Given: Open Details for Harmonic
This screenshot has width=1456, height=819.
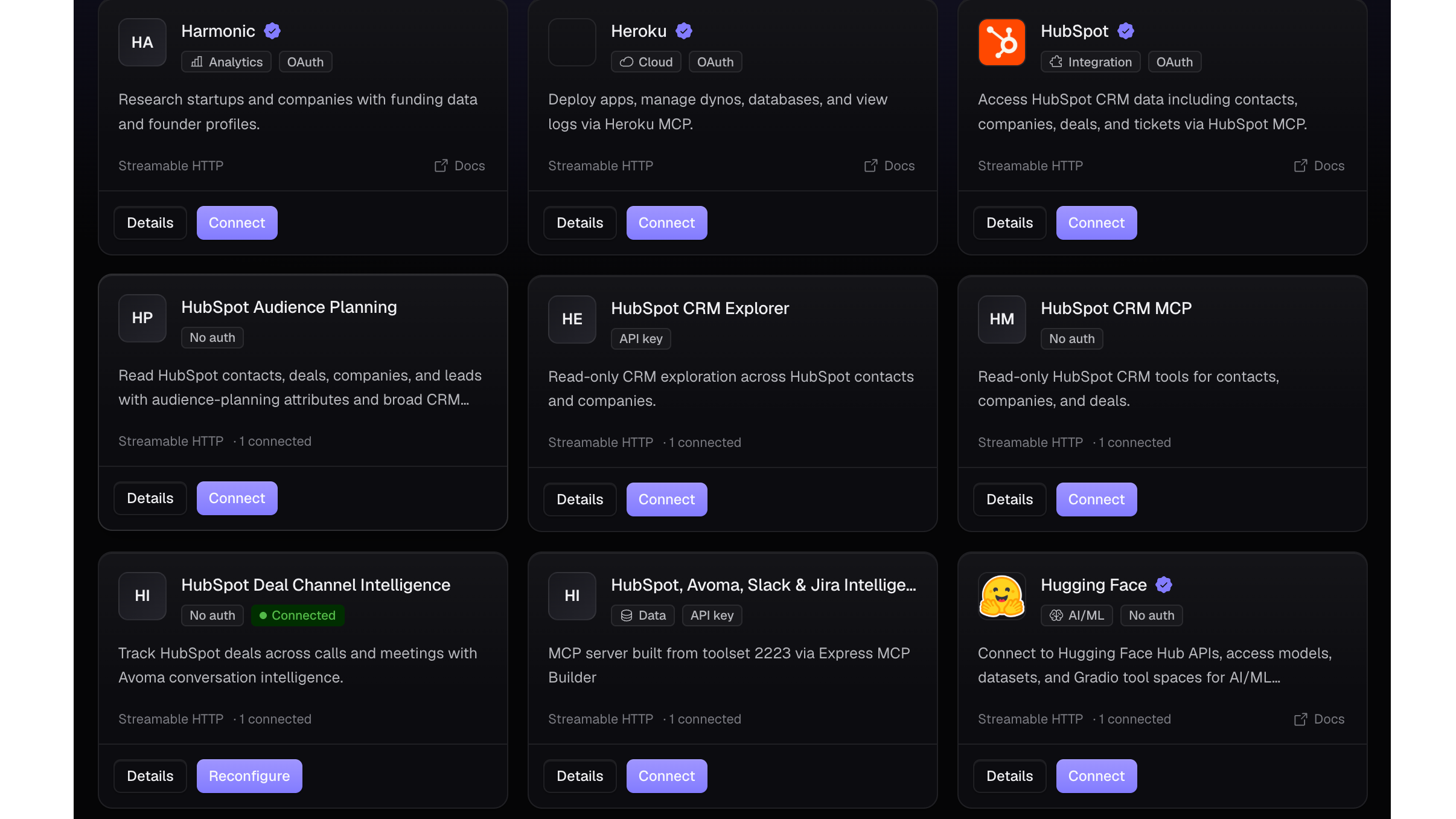Looking at the screenshot, I should (150, 223).
